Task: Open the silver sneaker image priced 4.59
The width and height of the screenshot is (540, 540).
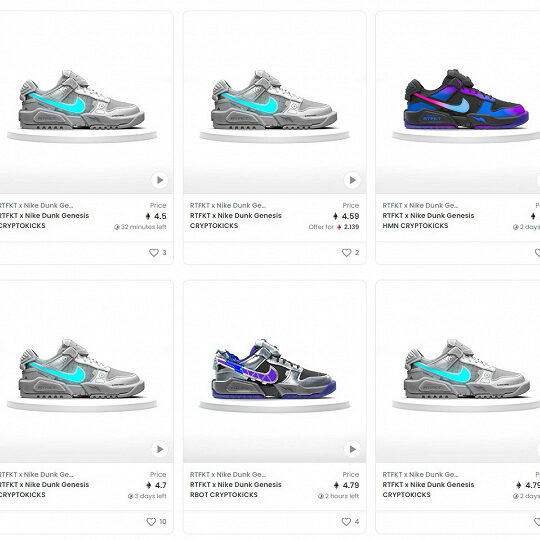Action: pos(274,103)
